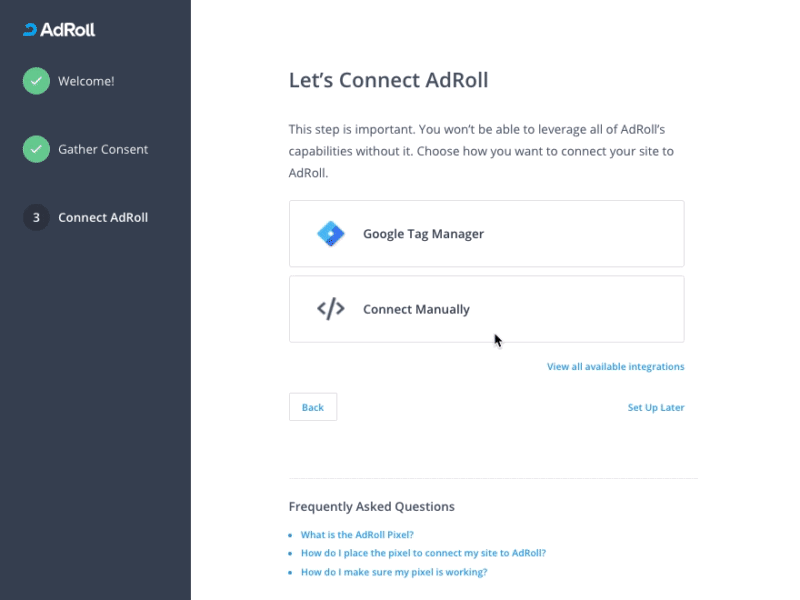Click the "Let's Connect AdRoll" heading

(388, 80)
